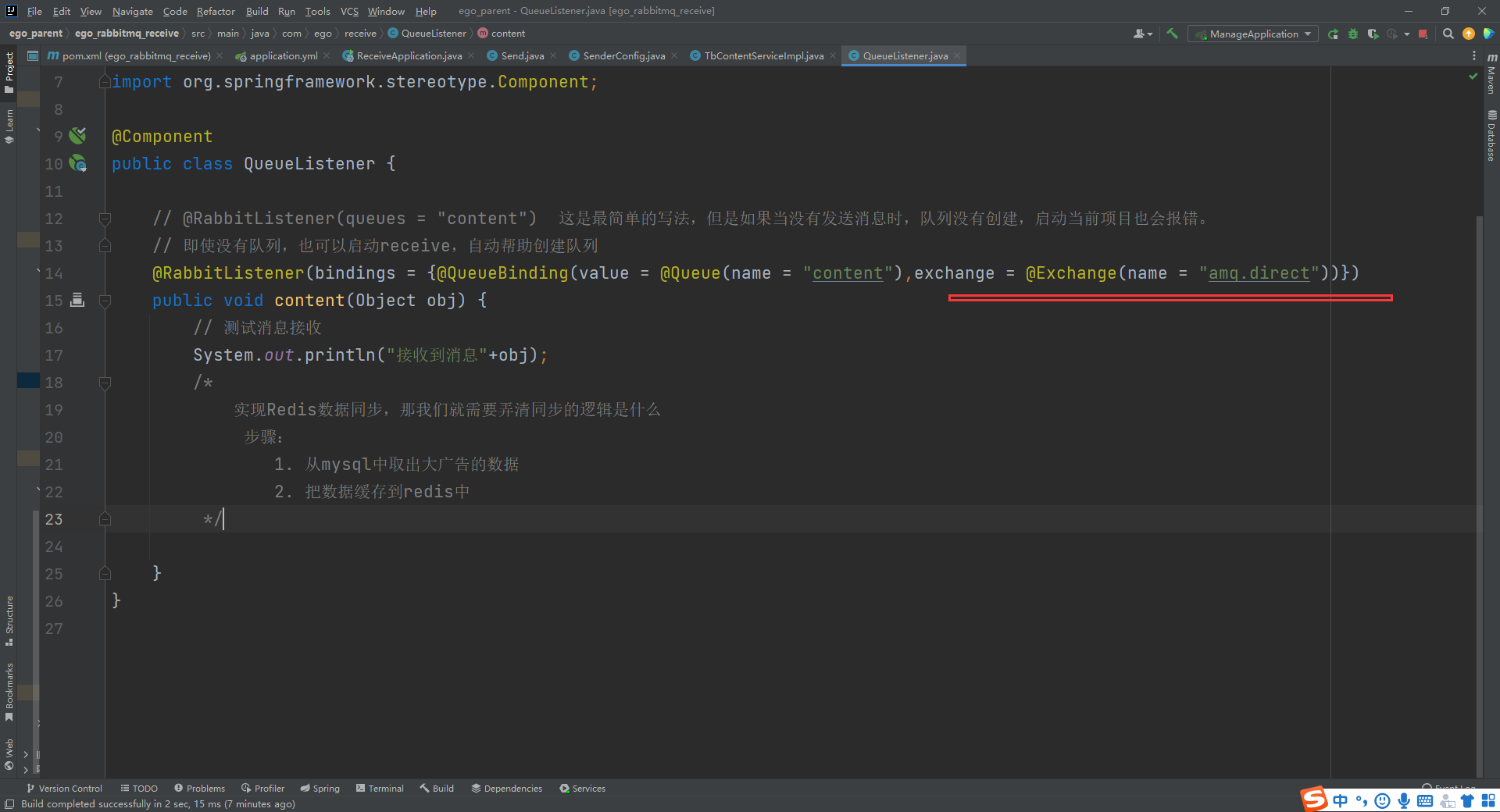
Task: Click the green inspection checkmark widget
Action: tap(1473, 76)
